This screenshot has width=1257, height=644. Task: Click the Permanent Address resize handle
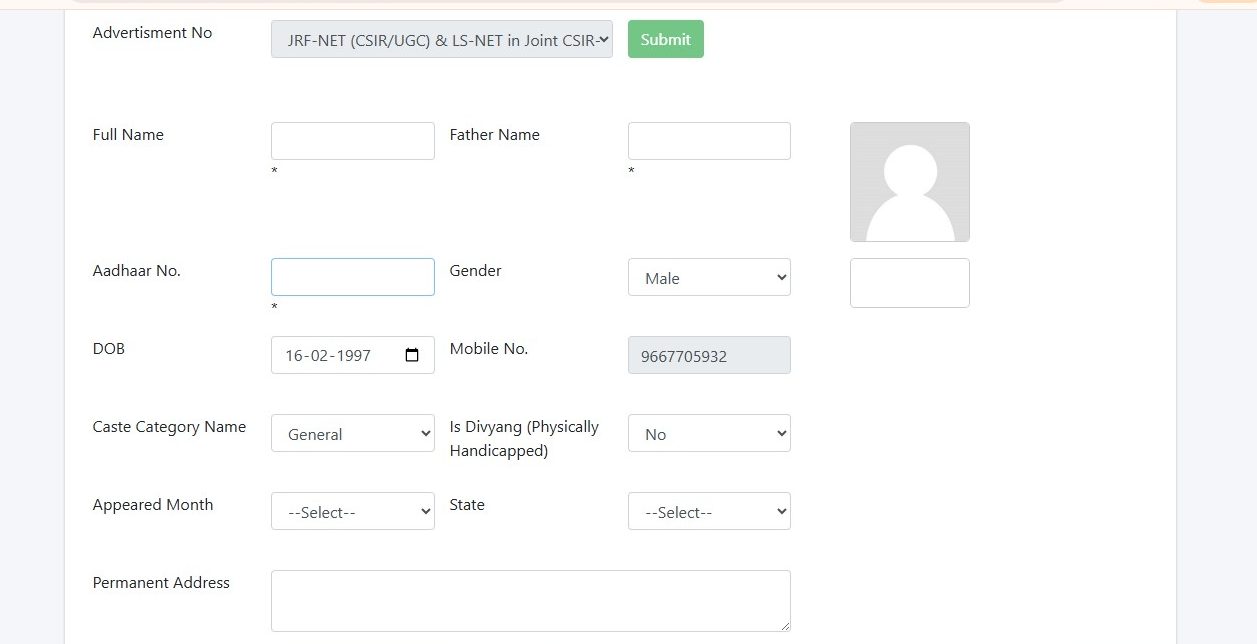point(784,626)
